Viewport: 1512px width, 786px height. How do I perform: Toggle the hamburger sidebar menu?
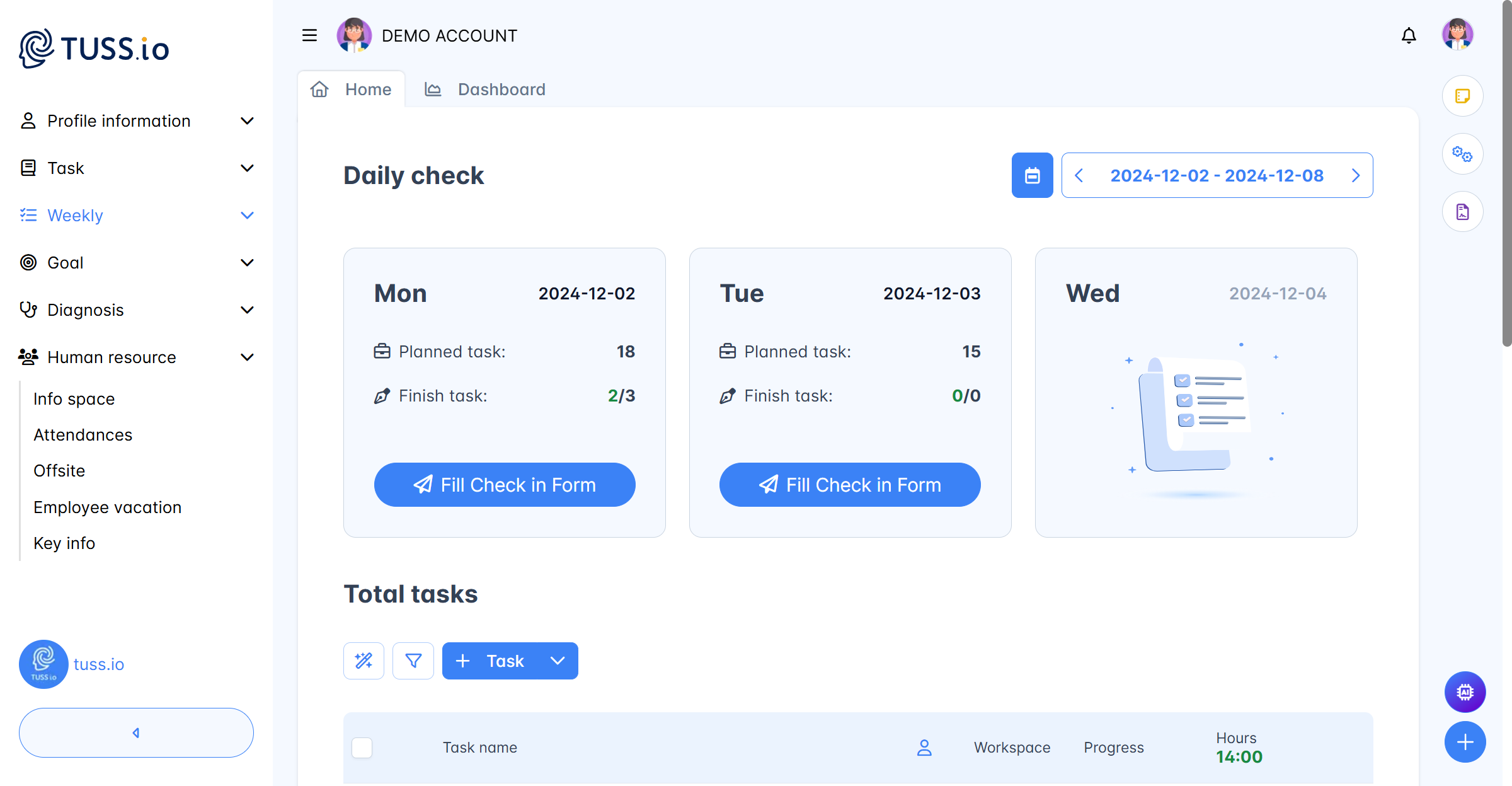click(309, 35)
